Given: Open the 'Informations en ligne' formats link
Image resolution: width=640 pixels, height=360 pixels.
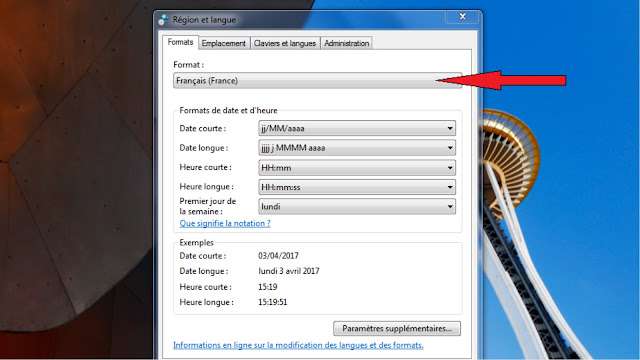Looking at the screenshot, I should click(x=298, y=345).
